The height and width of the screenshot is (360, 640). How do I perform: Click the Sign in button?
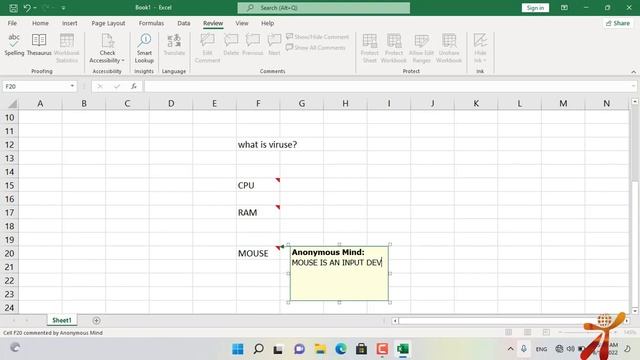535,8
